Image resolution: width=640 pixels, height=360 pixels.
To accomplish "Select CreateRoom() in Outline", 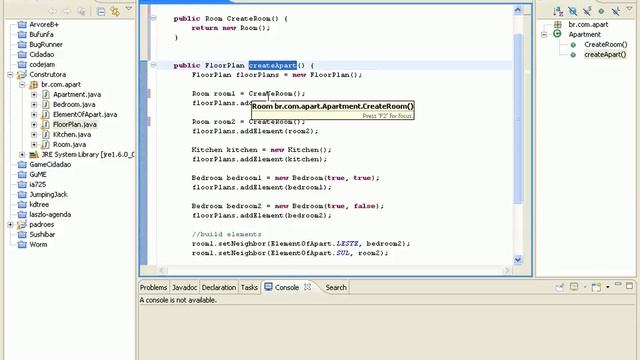I will point(605,44).
